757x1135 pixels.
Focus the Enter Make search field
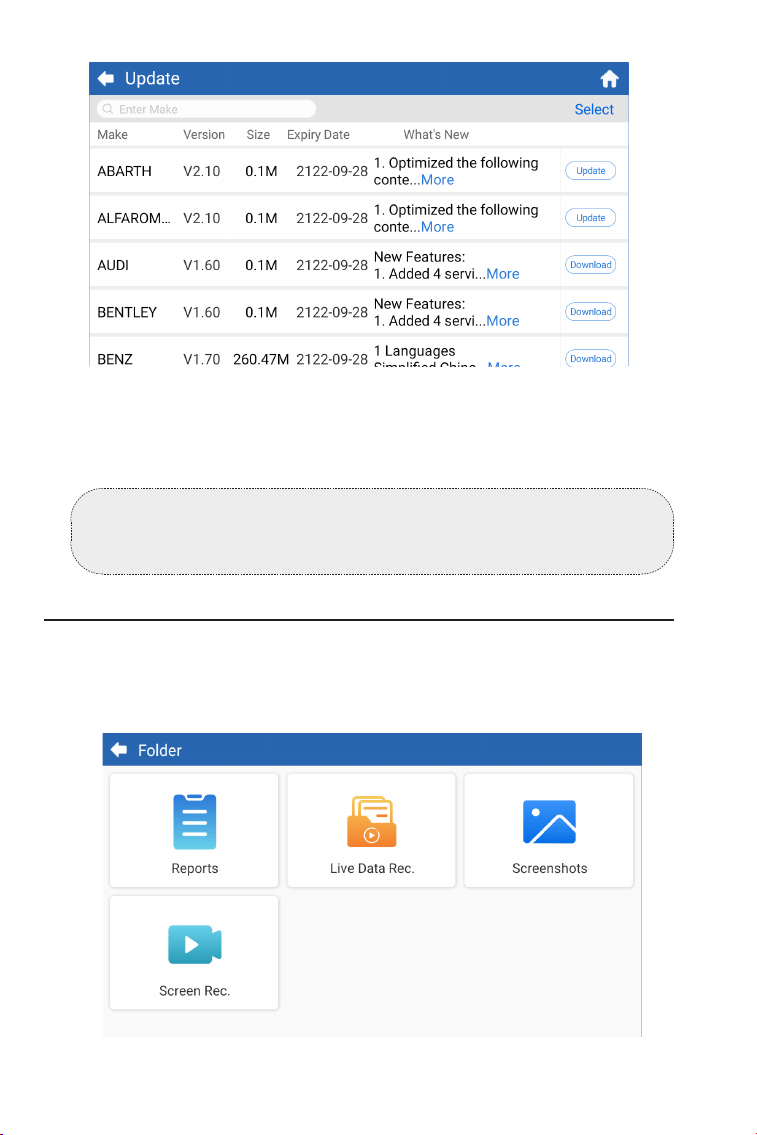pyautogui.click(x=206, y=109)
